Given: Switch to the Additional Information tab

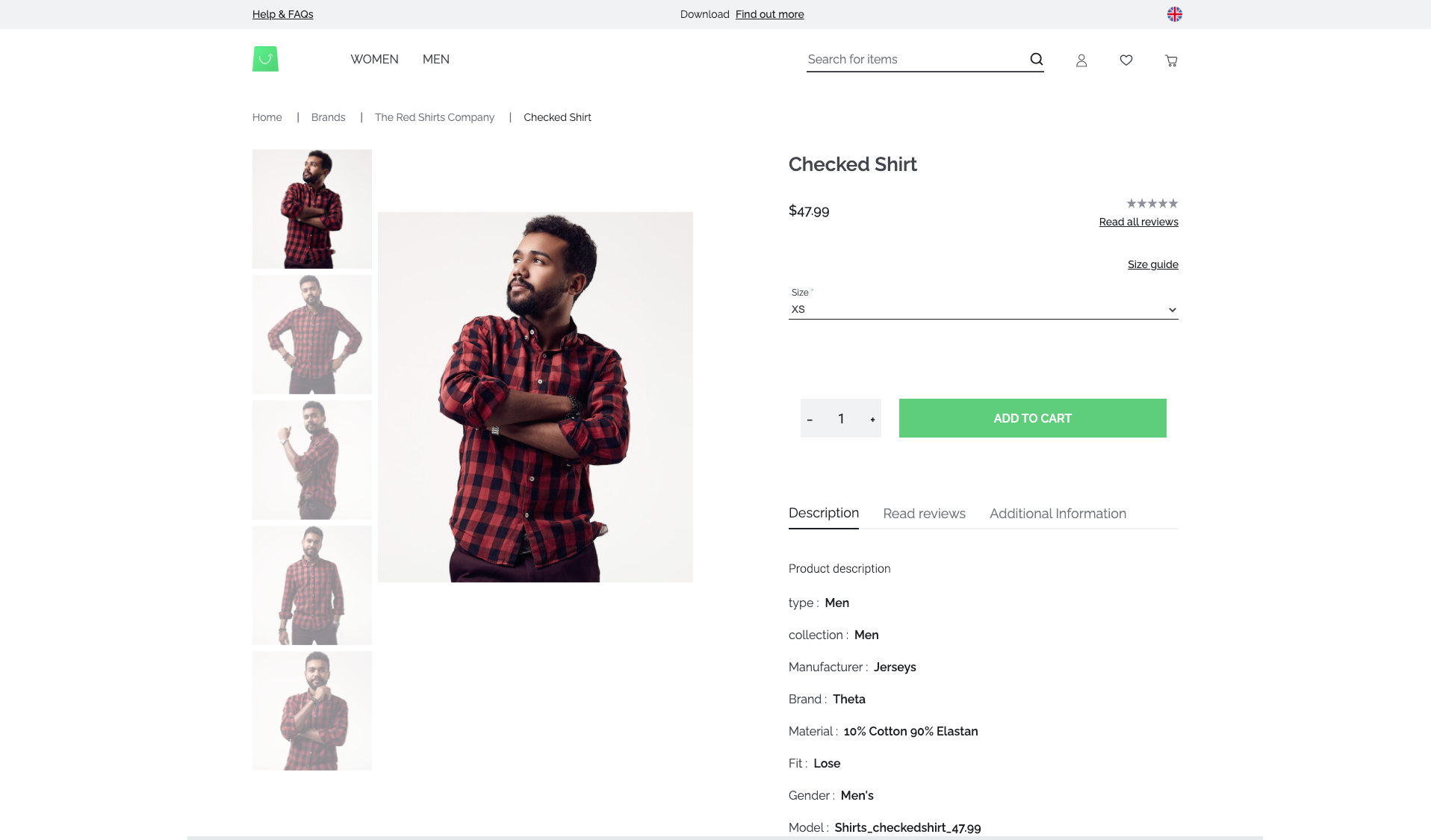Looking at the screenshot, I should pos(1058,514).
